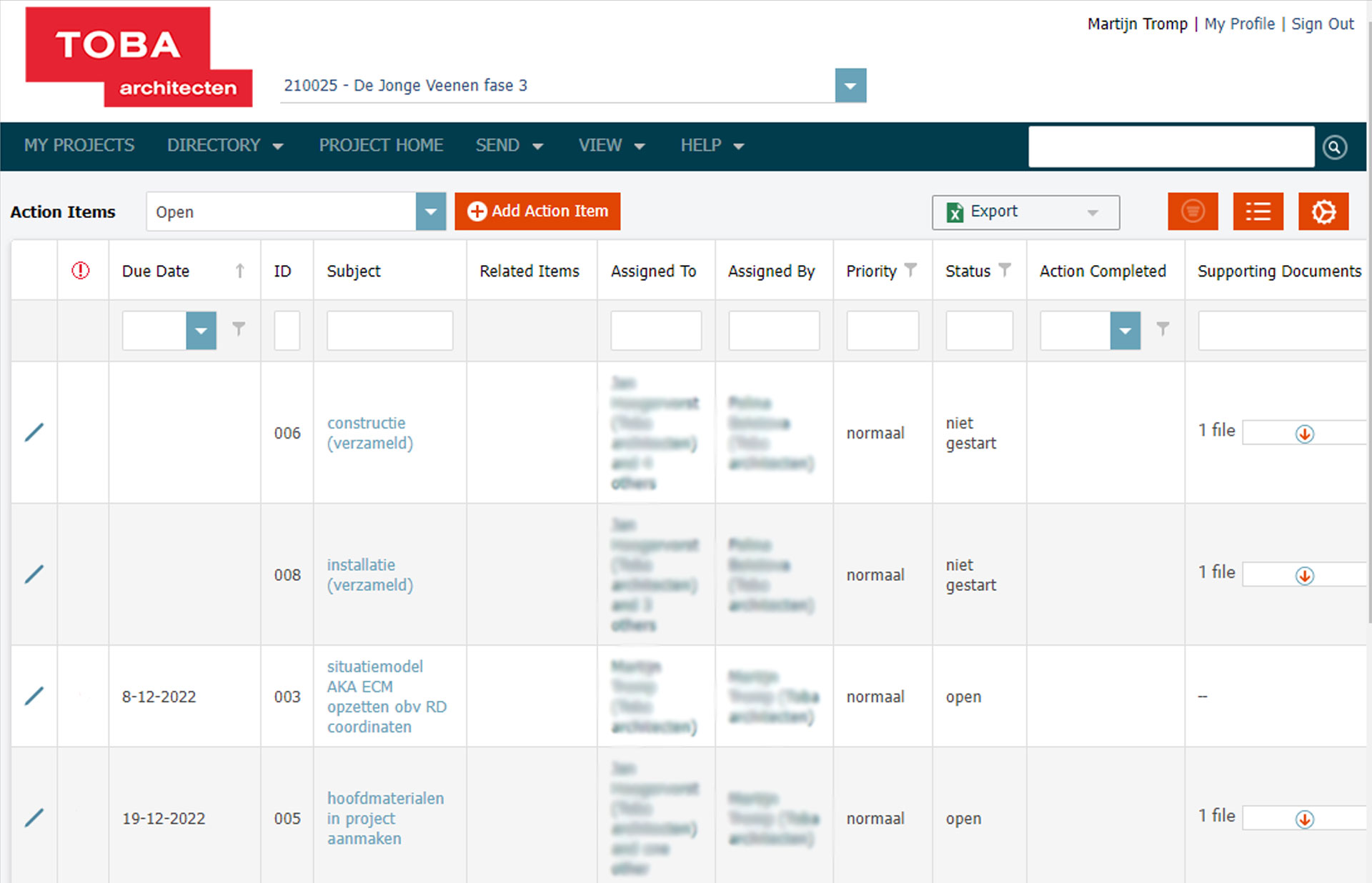Viewport: 1372px width, 883px height.
Task: Expand the Action Items Open dropdown
Action: 430,212
